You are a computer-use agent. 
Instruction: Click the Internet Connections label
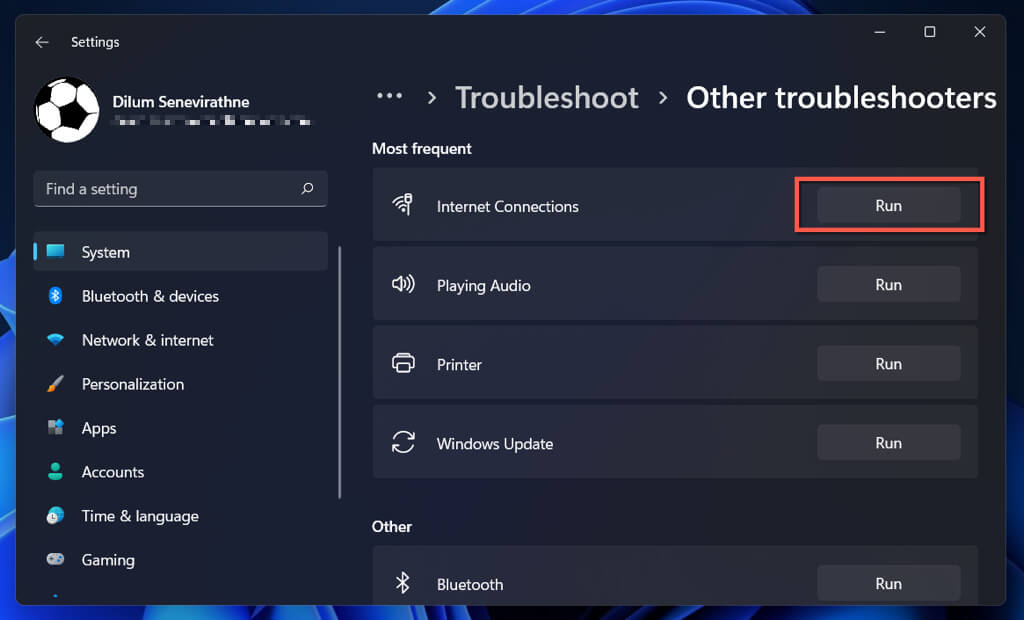(507, 206)
